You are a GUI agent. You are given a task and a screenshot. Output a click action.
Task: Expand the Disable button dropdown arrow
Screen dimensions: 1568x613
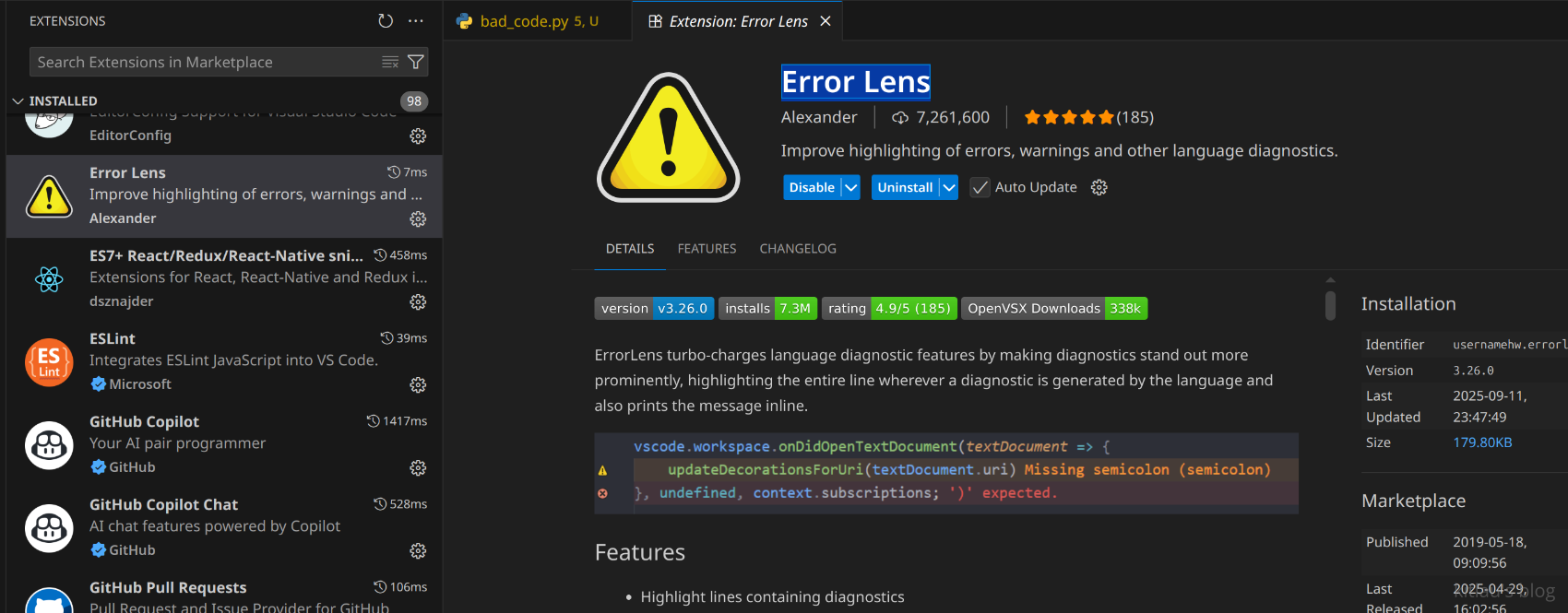point(851,187)
